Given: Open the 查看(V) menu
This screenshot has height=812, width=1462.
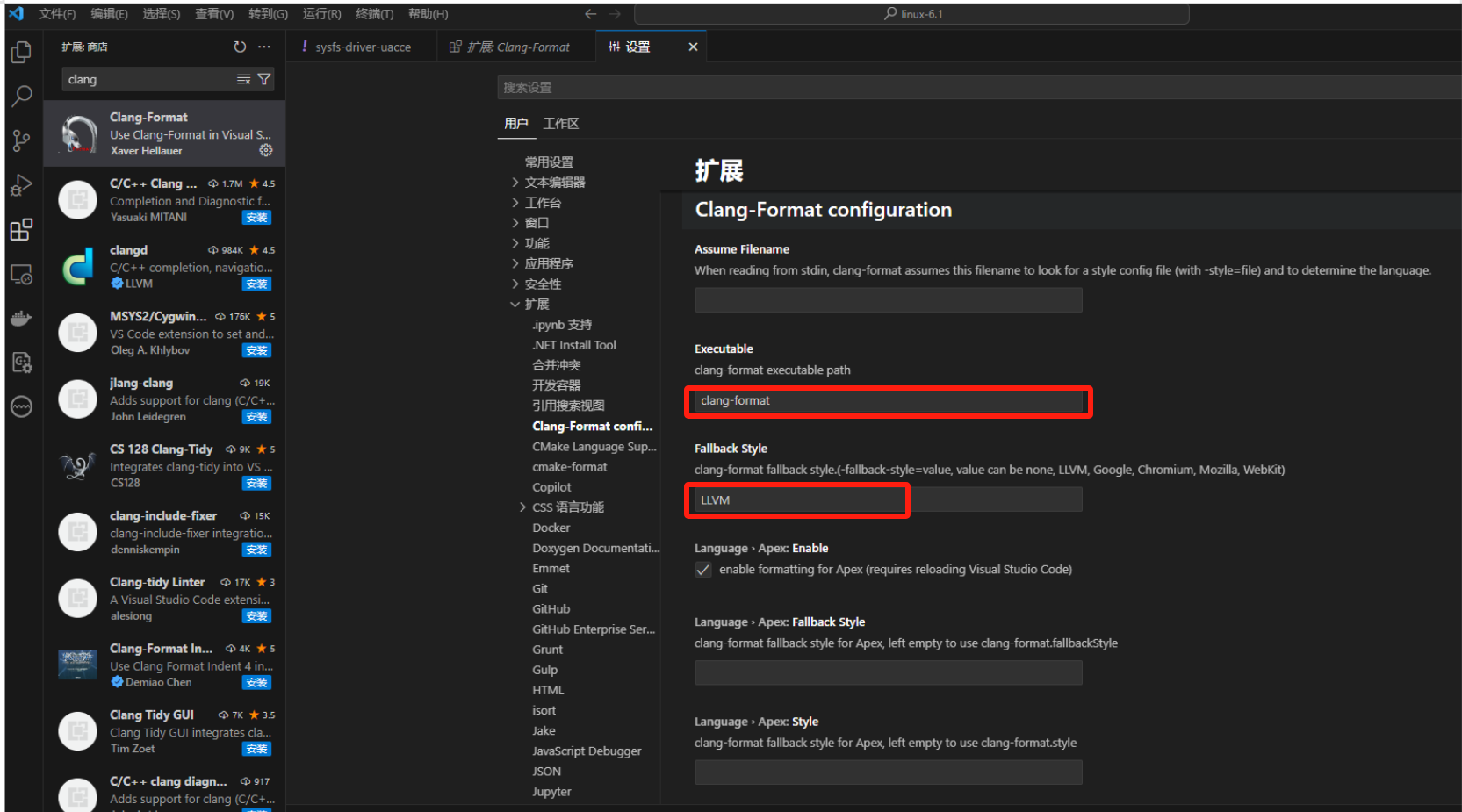Looking at the screenshot, I should pyautogui.click(x=214, y=14).
